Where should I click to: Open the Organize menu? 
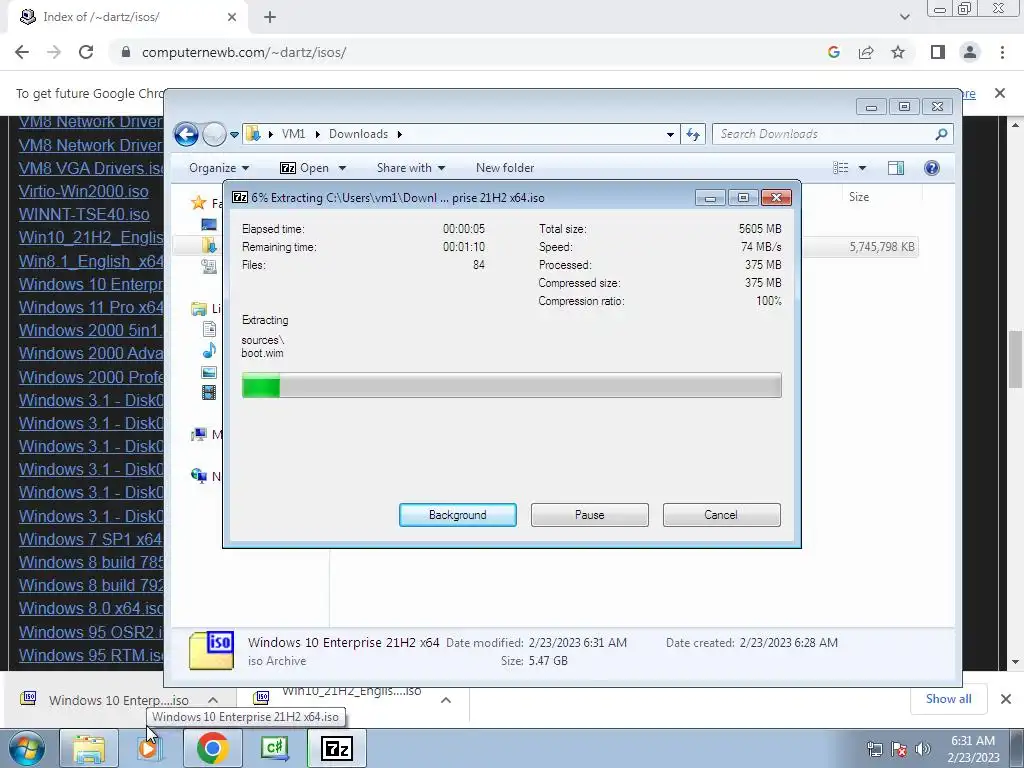pos(219,168)
